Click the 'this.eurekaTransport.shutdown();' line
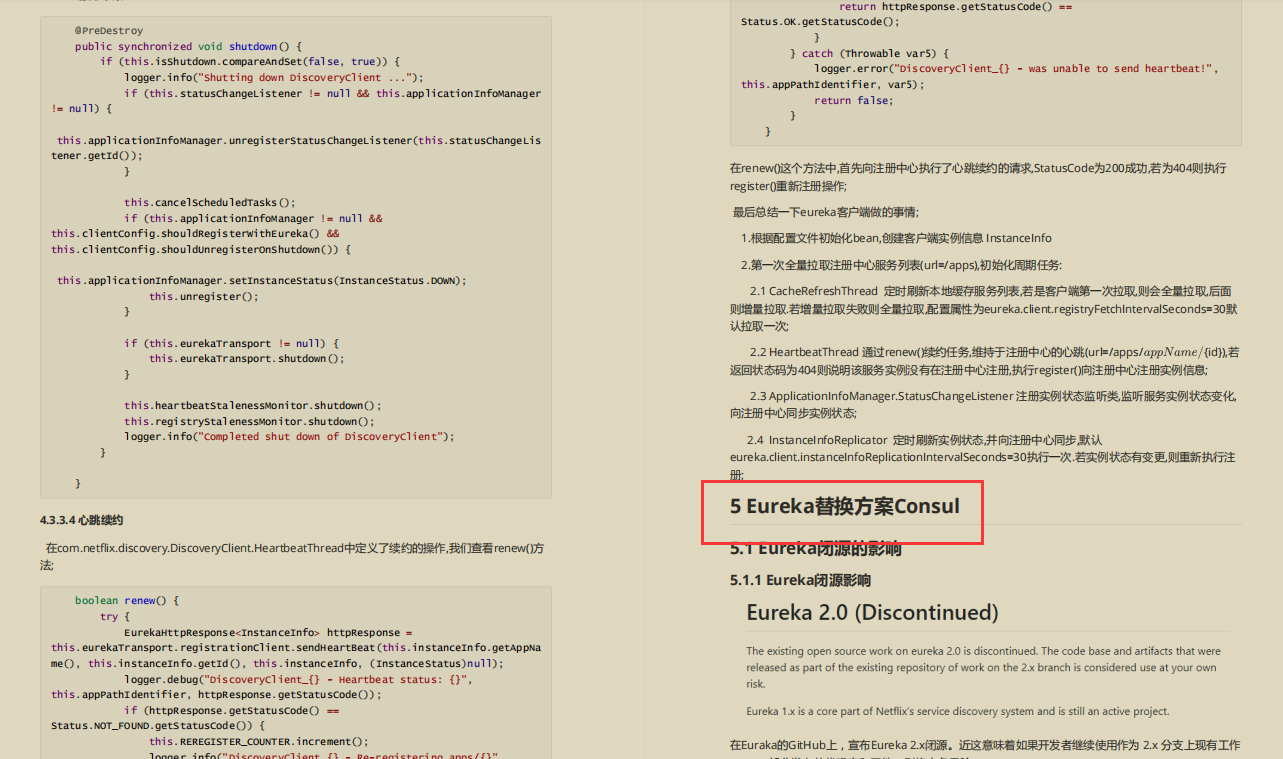 pos(246,358)
